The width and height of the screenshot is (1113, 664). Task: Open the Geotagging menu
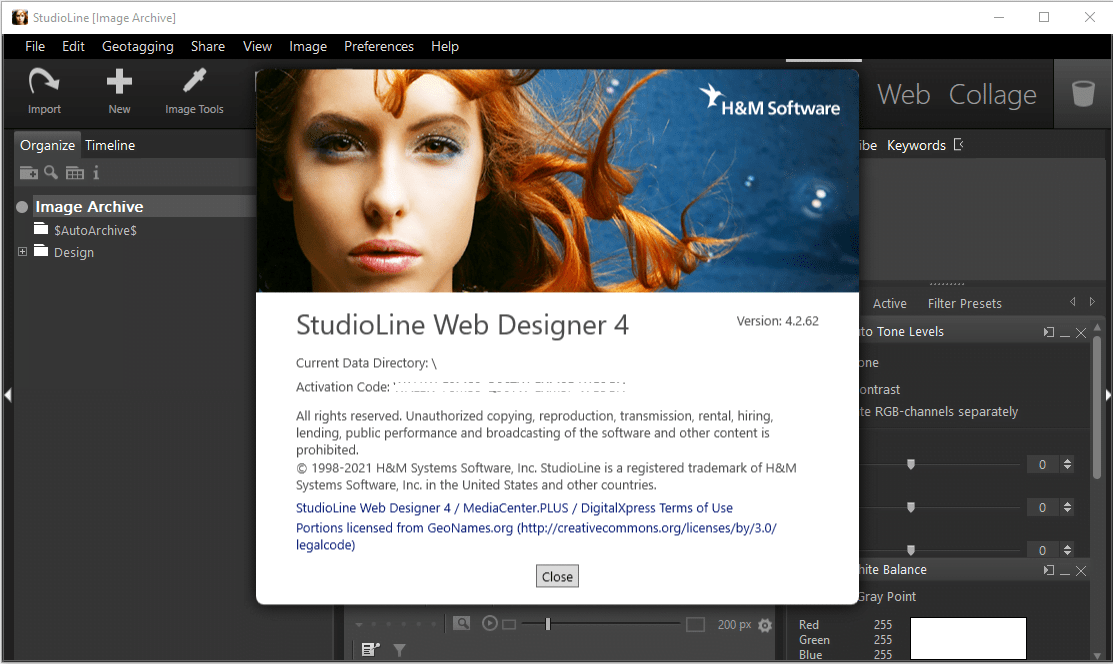tap(137, 46)
